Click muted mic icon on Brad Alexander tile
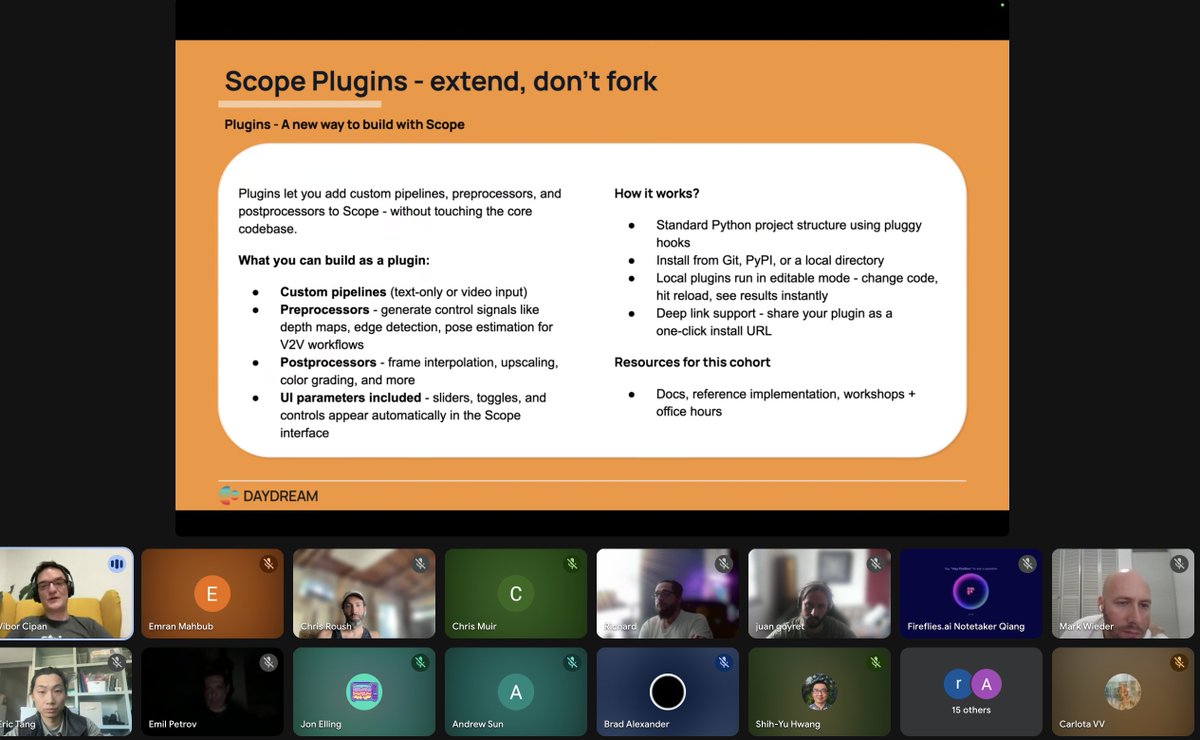This screenshot has width=1200, height=740. click(724, 662)
